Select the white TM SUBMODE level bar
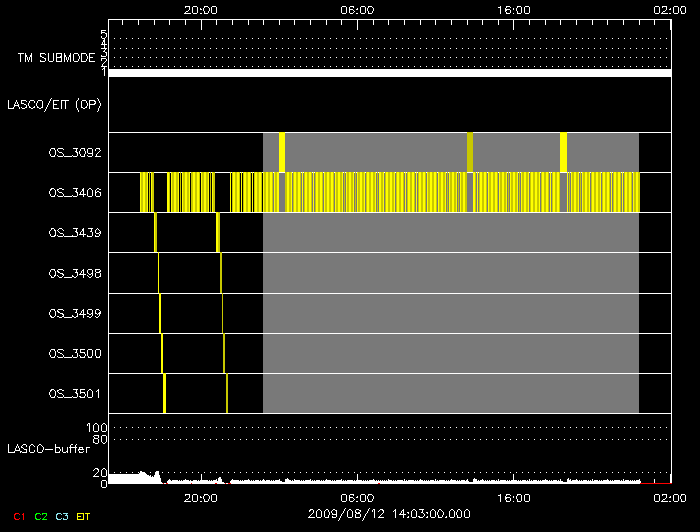The image size is (700, 532). [389, 73]
